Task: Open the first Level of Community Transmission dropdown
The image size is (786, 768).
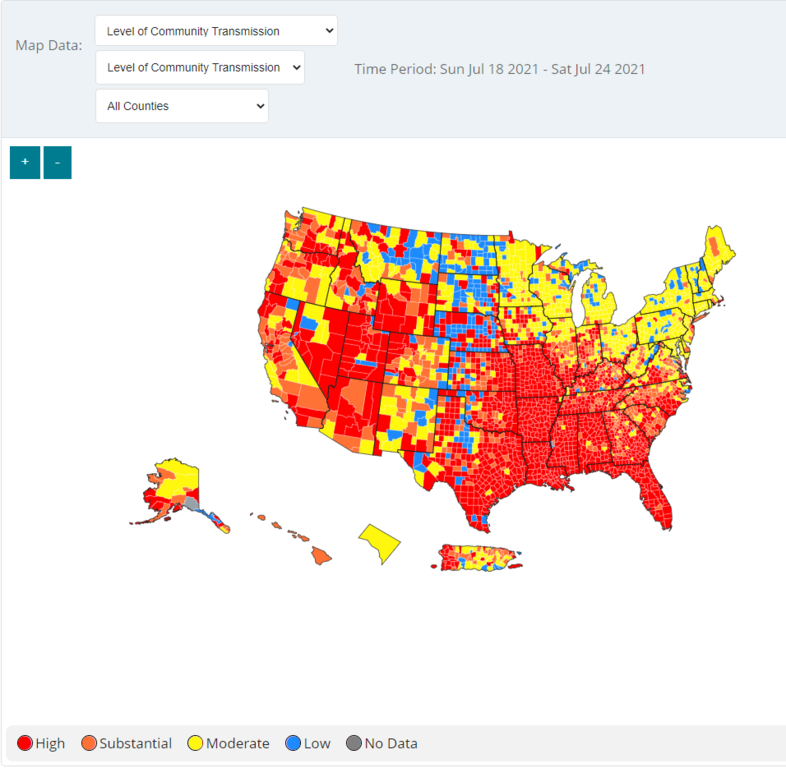Action: pos(216,31)
